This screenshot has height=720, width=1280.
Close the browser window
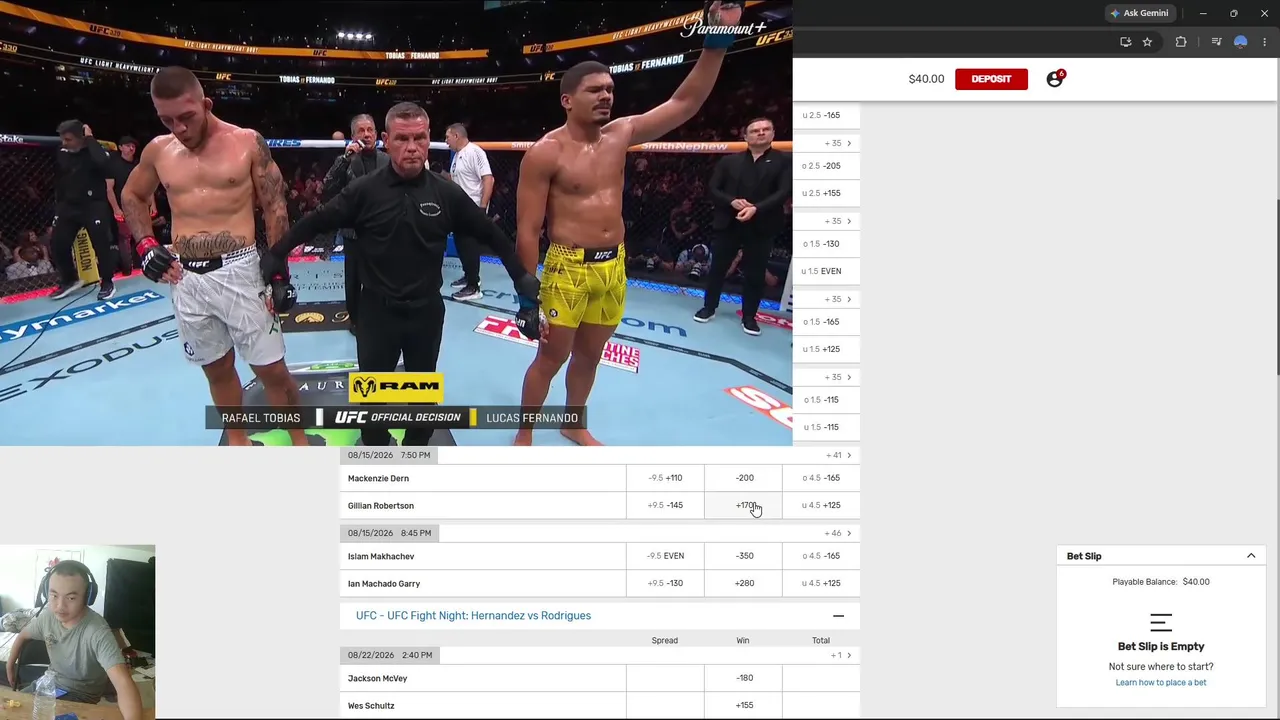point(1264,13)
